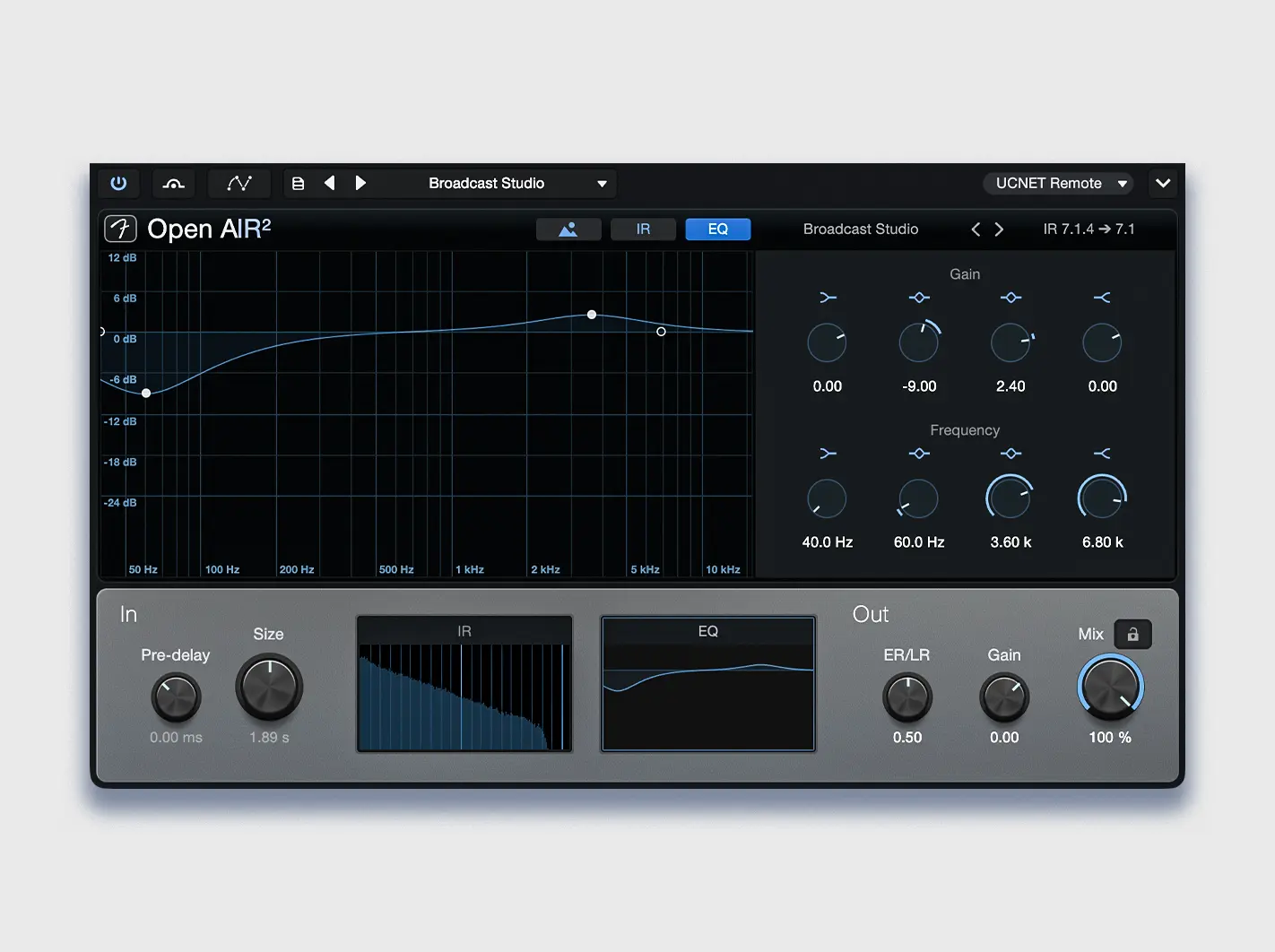Toggle the plugin power button

coord(119,183)
